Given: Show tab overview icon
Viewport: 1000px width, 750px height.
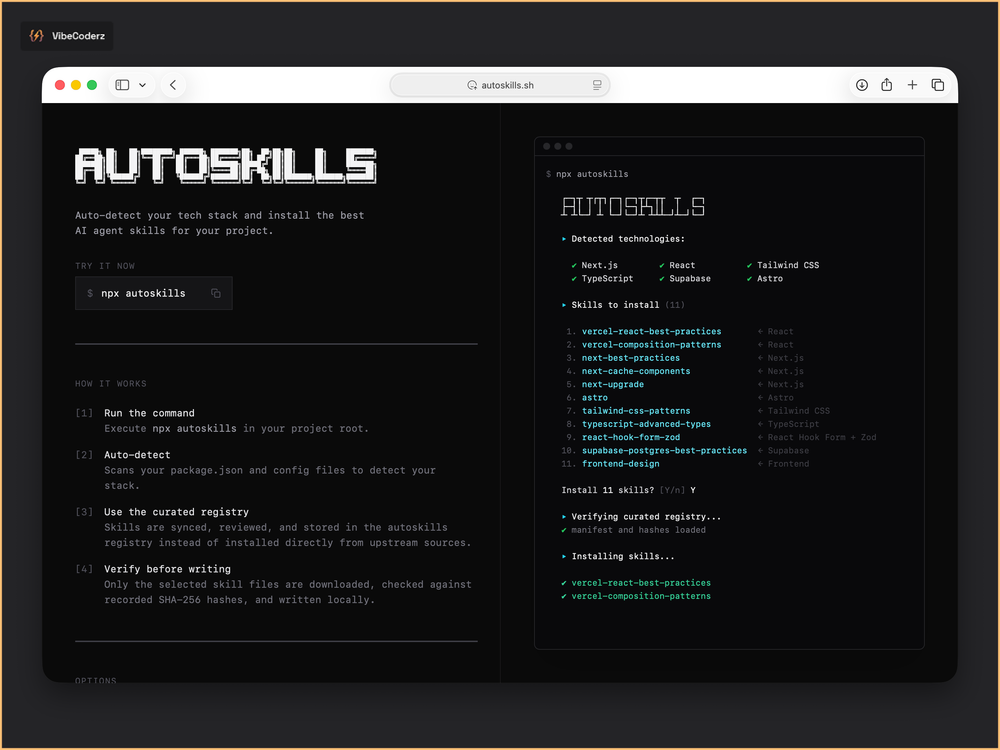Looking at the screenshot, I should pos(938,85).
